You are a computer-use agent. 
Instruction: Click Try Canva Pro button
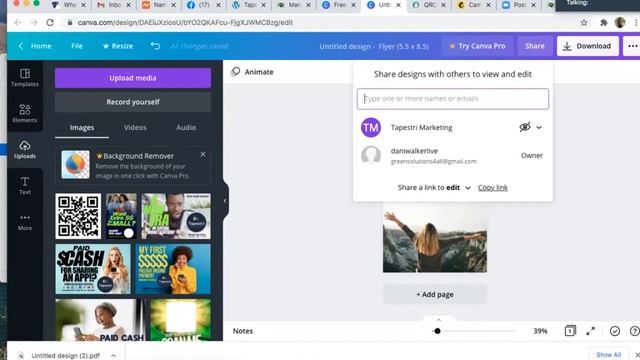click(477, 46)
